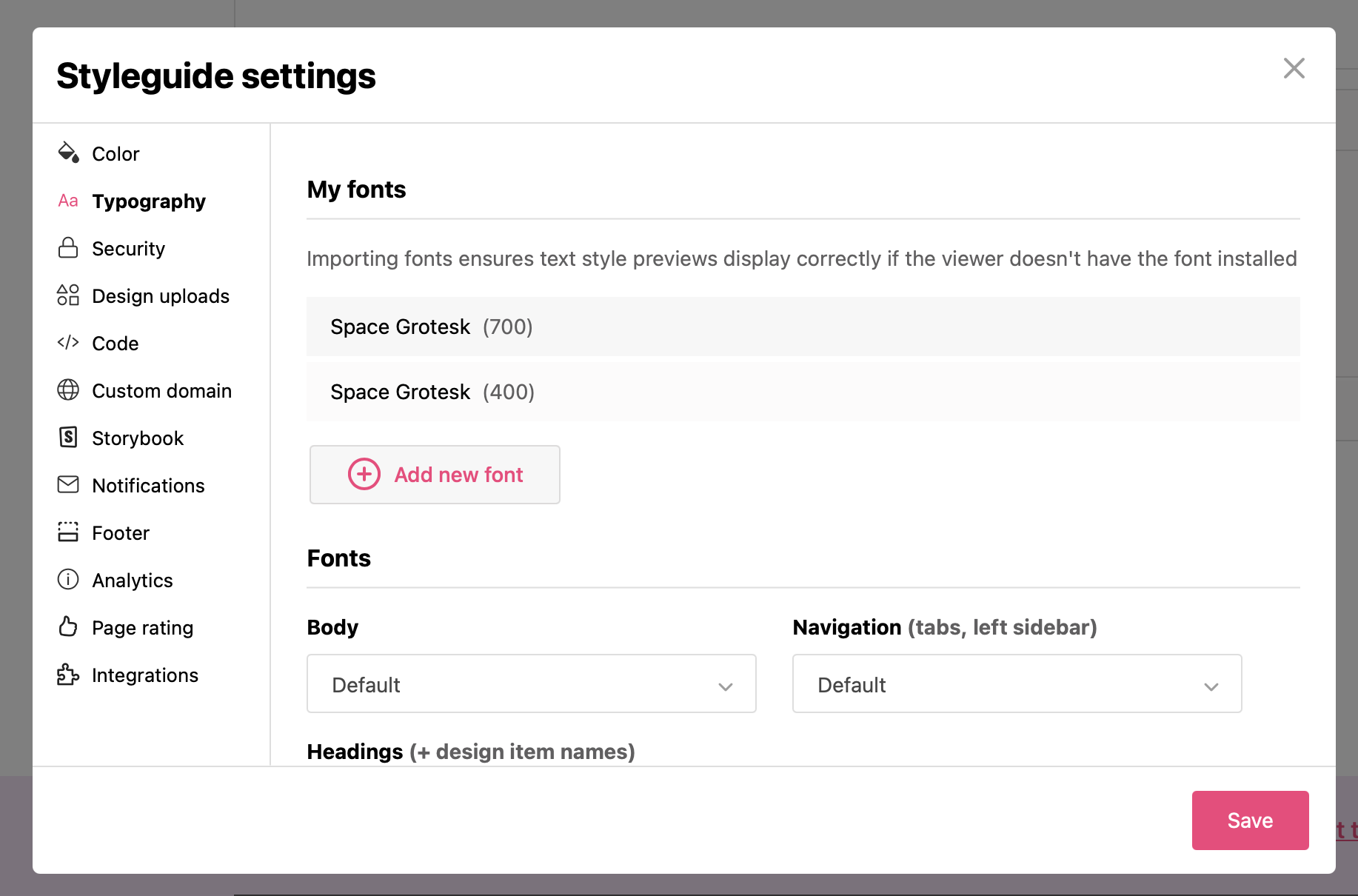Click the Storybook icon
Screen dimensions: 1358x896
67,438
